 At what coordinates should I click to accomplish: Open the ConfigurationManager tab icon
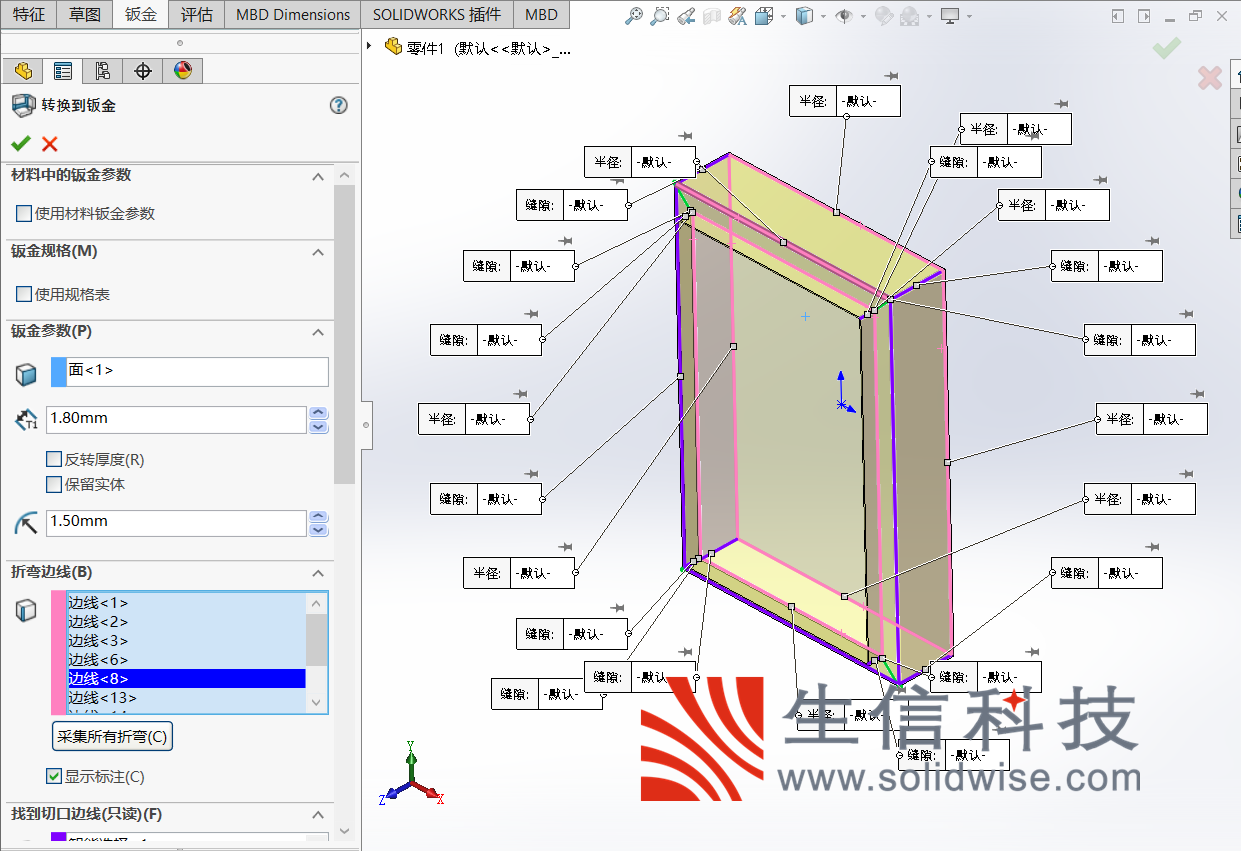coord(103,71)
